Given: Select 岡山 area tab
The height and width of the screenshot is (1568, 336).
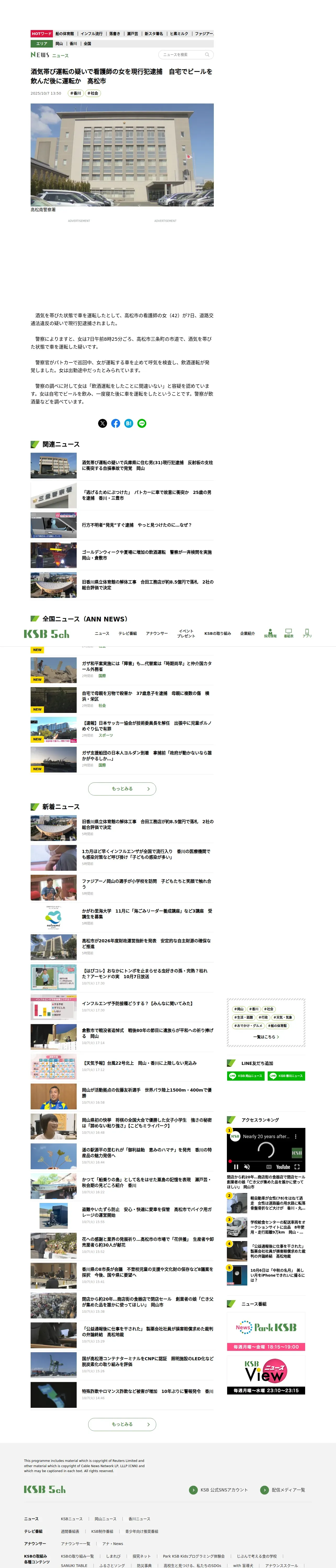Looking at the screenshot, I should pyautogui.click(x=59, y=44).
